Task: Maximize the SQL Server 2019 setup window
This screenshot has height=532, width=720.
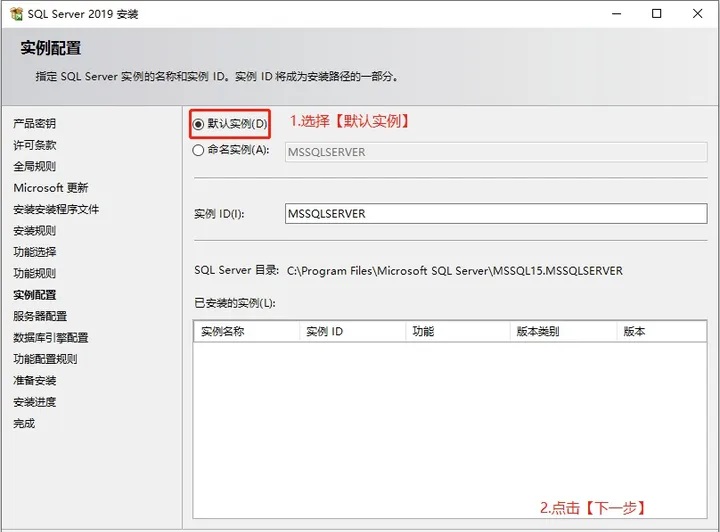Action: point(657,14)
